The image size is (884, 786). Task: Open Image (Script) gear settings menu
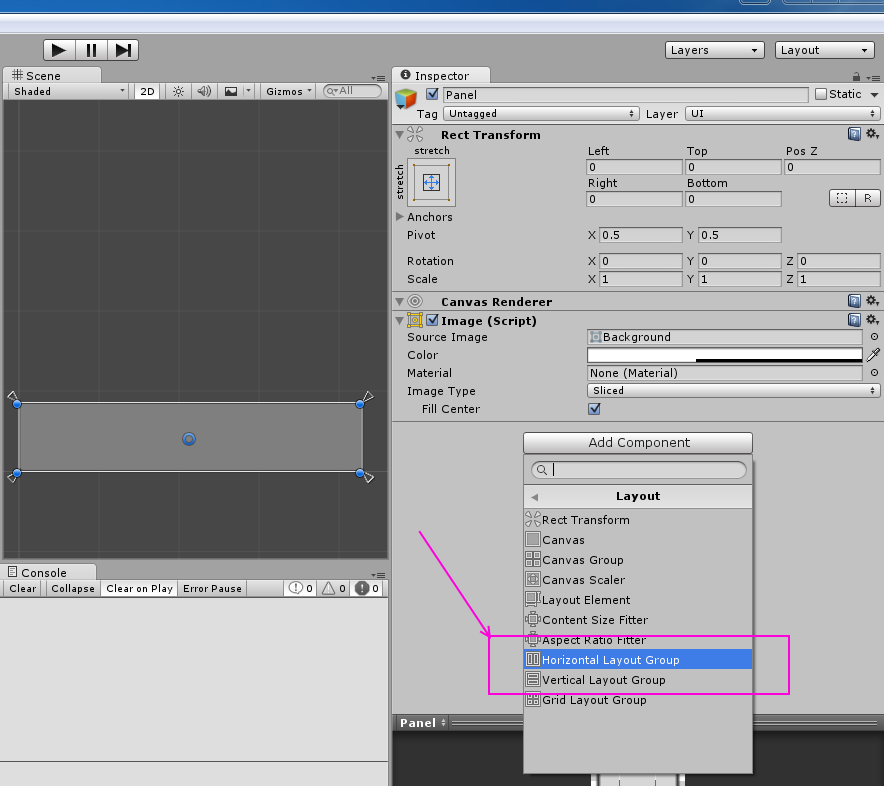(872, 320)
